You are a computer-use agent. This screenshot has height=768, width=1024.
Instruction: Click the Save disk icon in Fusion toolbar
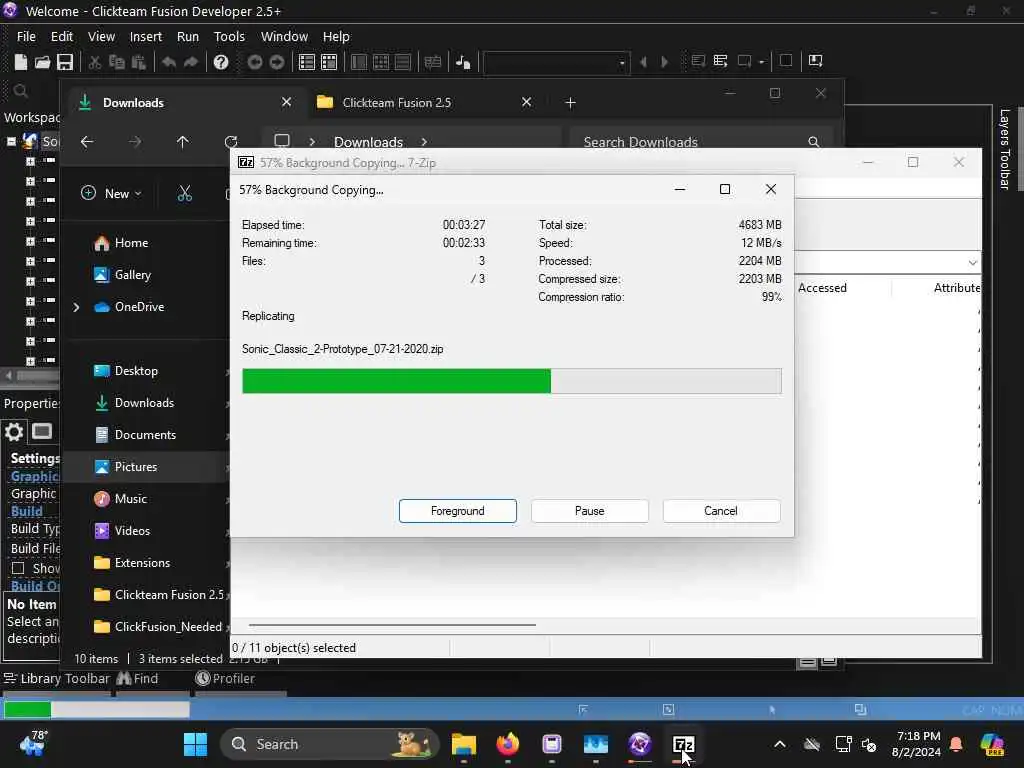pyautogui.click(x=65, y=61)
